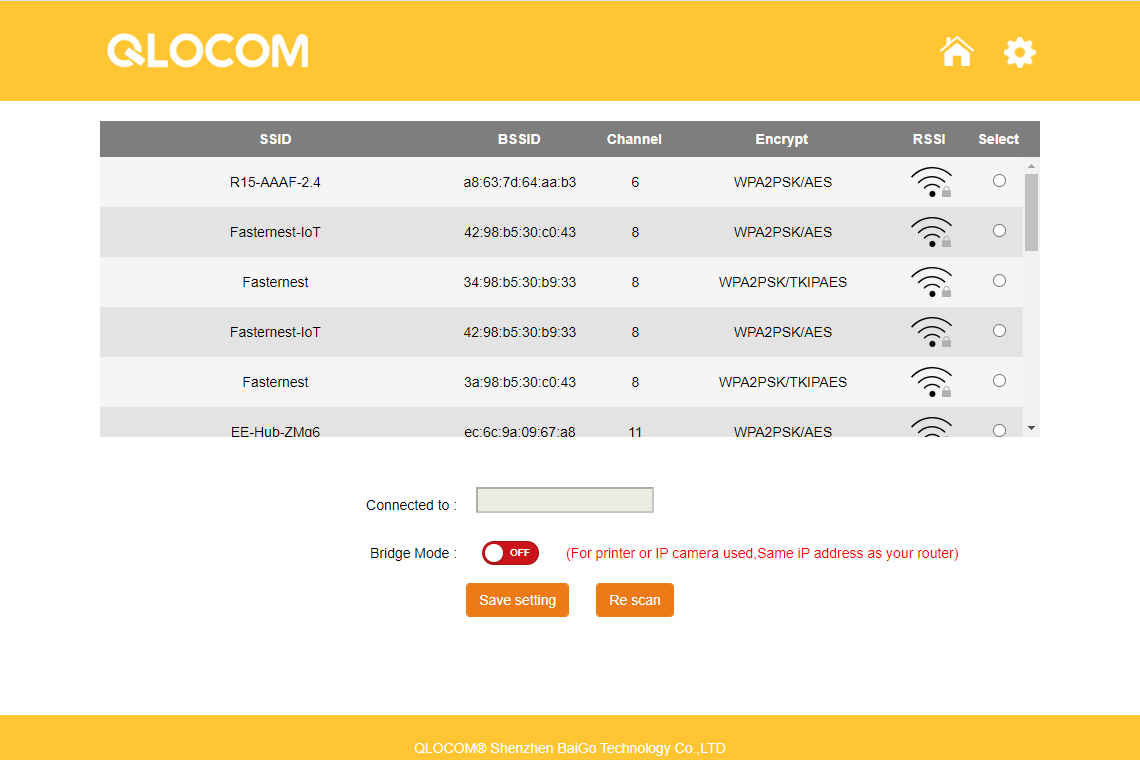Select the EE-Hub-ZMq6 network radio button
The image size is (1140, 760).
999,430
